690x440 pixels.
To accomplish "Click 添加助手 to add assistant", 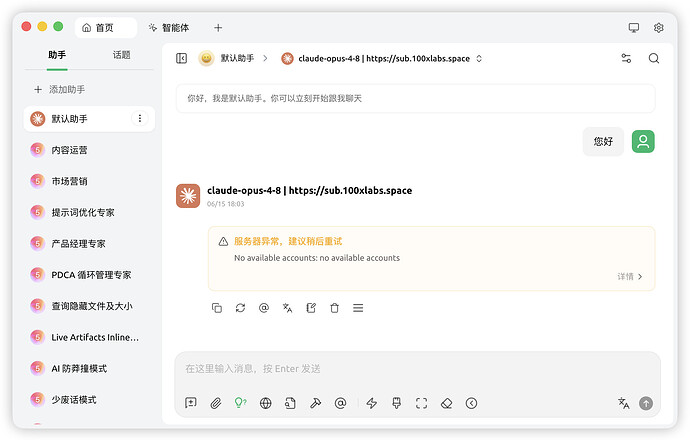I will [x=59, y=89].
